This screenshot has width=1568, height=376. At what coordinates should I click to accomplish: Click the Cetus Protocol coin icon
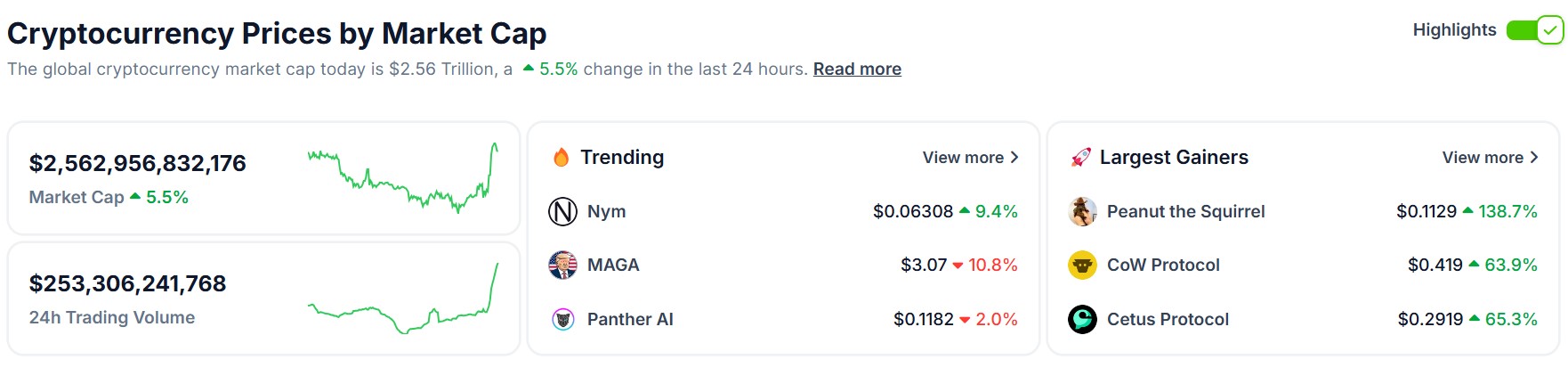[x=1082, y=319]
